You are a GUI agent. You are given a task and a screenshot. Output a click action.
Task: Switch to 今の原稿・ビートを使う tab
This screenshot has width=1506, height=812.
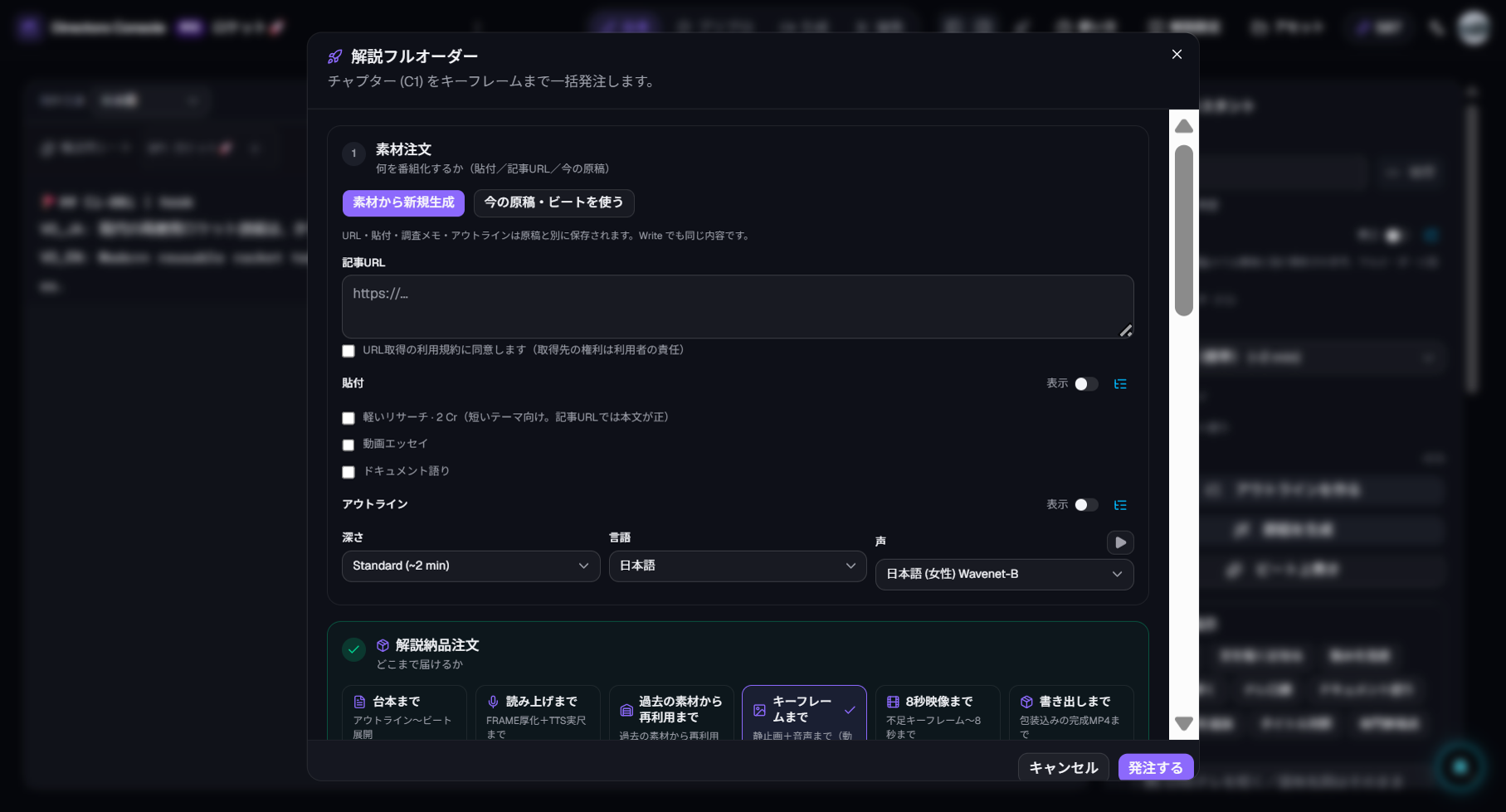(x=554, y=202)
